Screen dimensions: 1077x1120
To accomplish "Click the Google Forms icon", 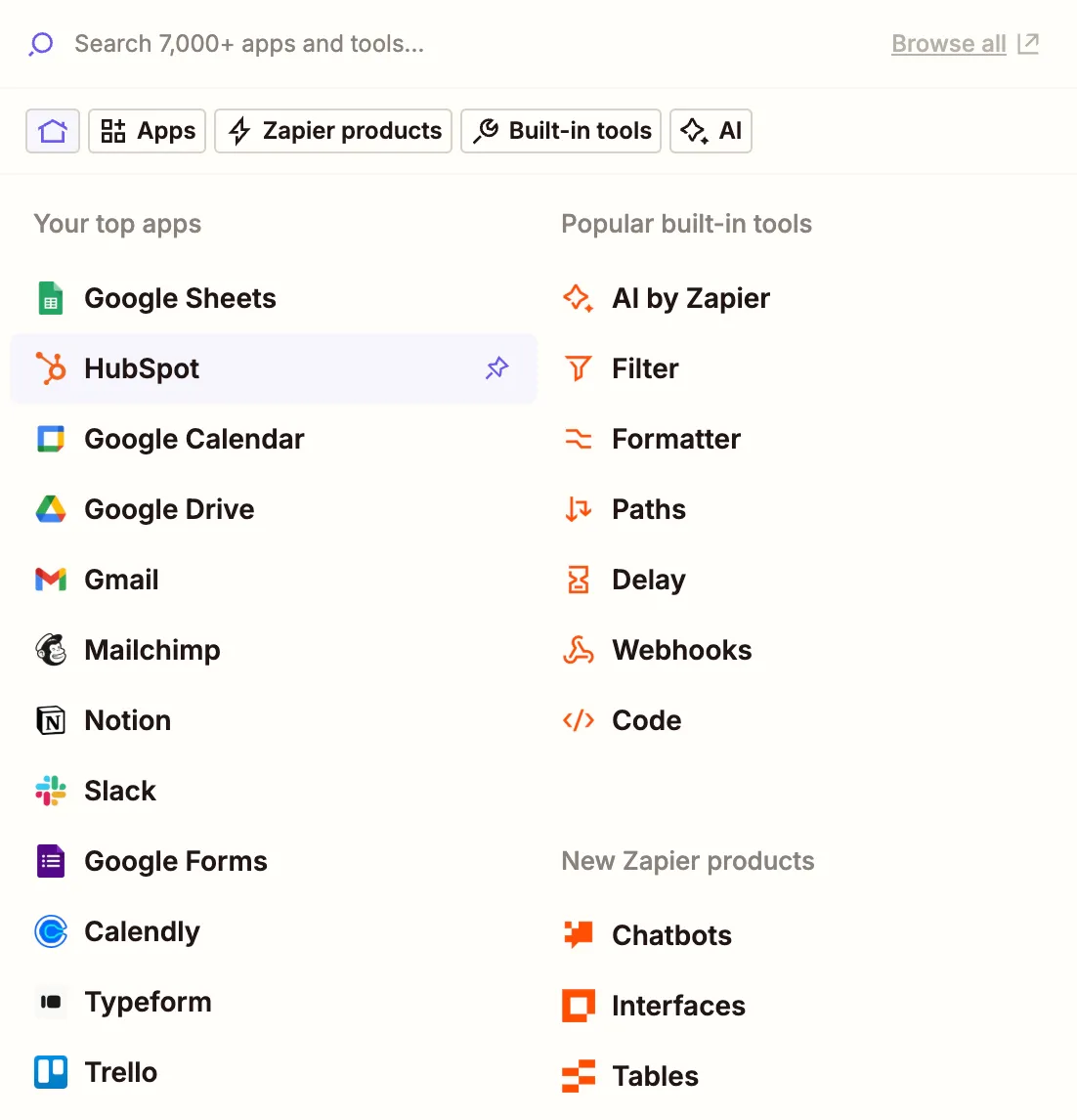I will (51, 861).
